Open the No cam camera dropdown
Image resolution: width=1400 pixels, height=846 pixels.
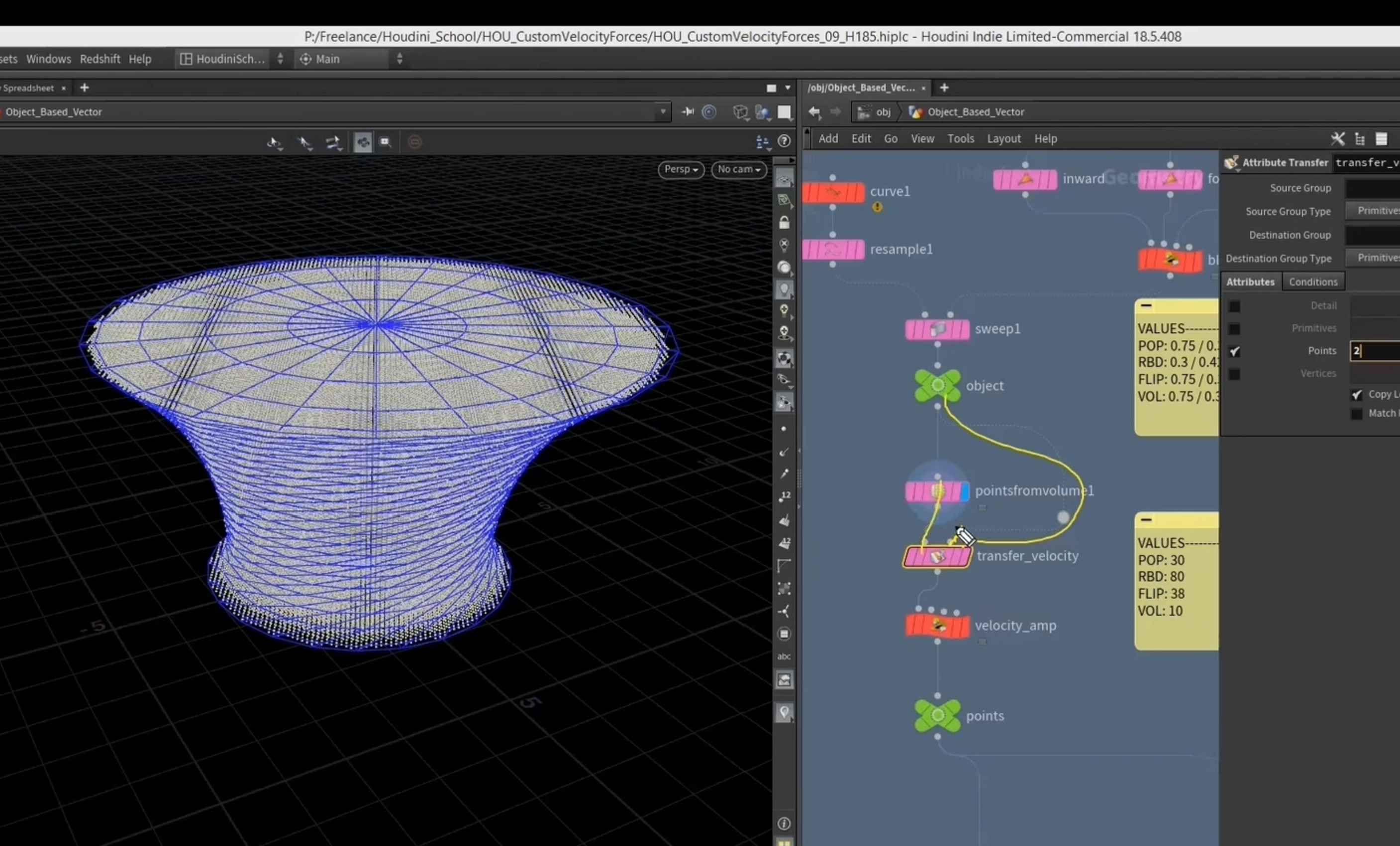(739, 169)
